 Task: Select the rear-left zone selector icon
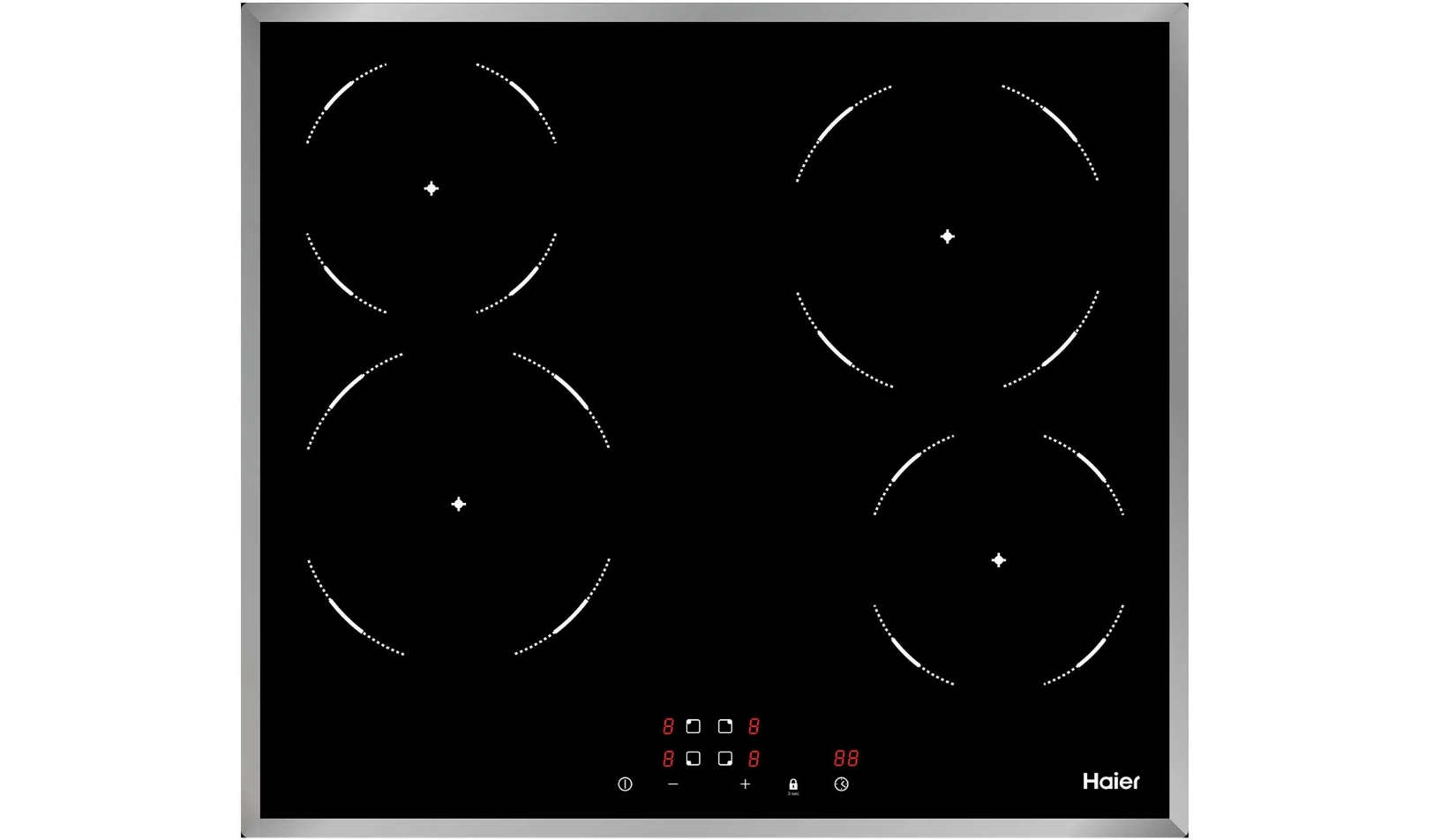click(x=694, y=726)
